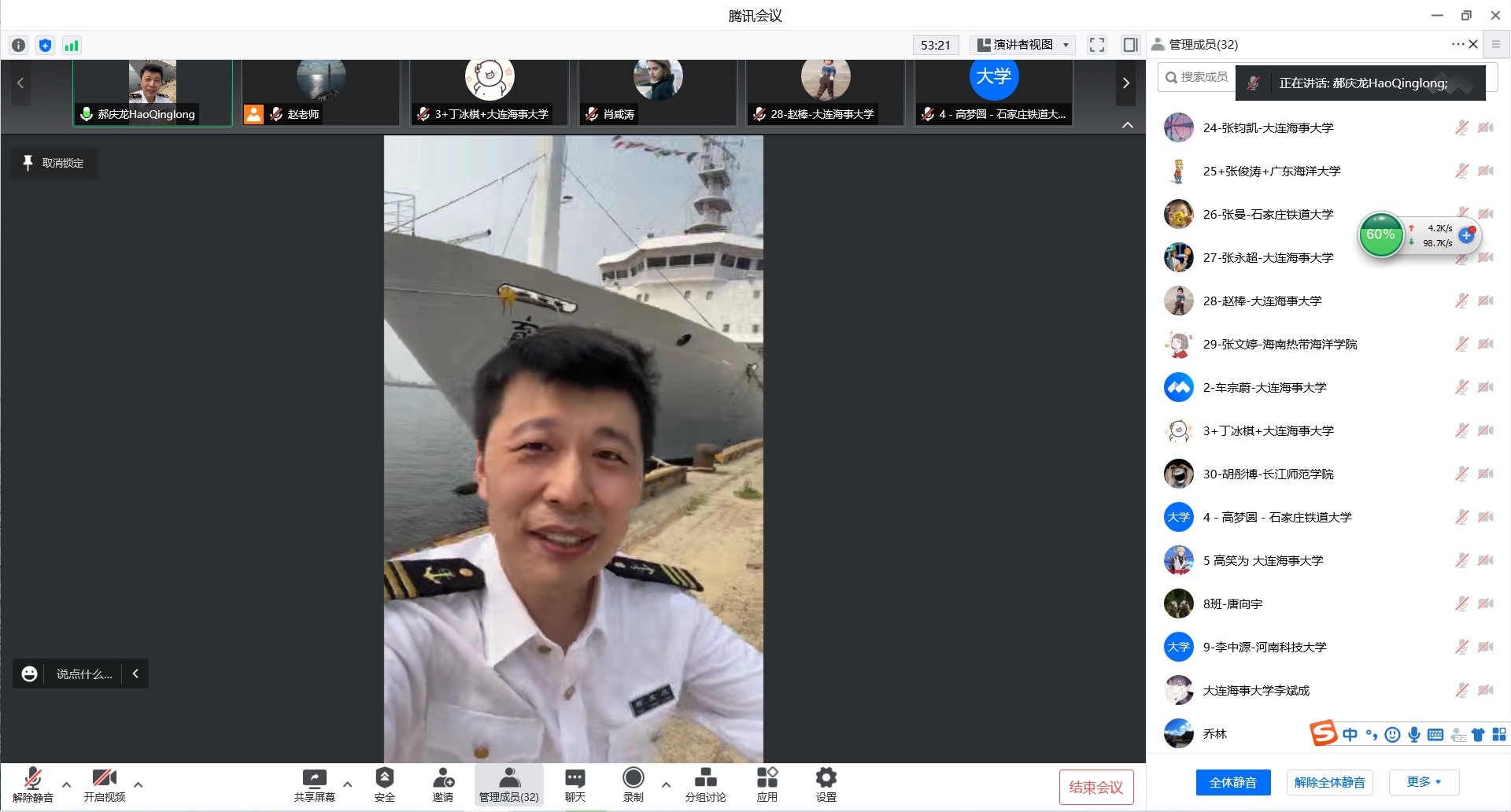
Task: Mute all participants (全体静音)
Action: [x=1232, y=782]
